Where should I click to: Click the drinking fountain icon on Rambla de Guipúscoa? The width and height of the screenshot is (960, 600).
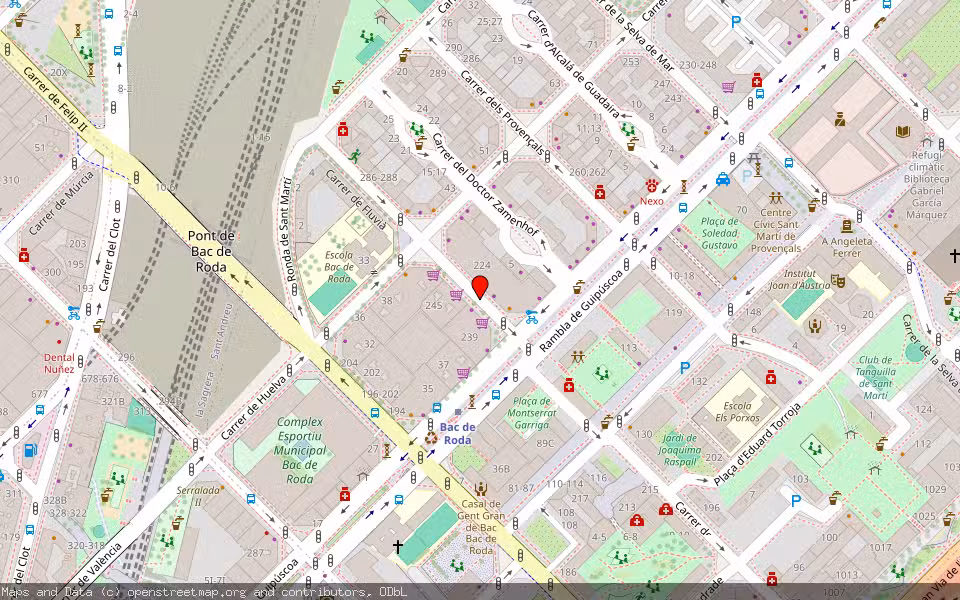pos(577,287)
